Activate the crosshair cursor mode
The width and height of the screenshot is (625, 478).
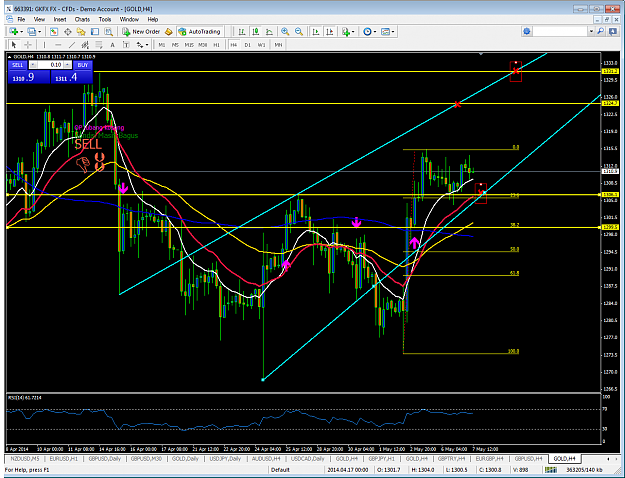click(x=28, y=45)
